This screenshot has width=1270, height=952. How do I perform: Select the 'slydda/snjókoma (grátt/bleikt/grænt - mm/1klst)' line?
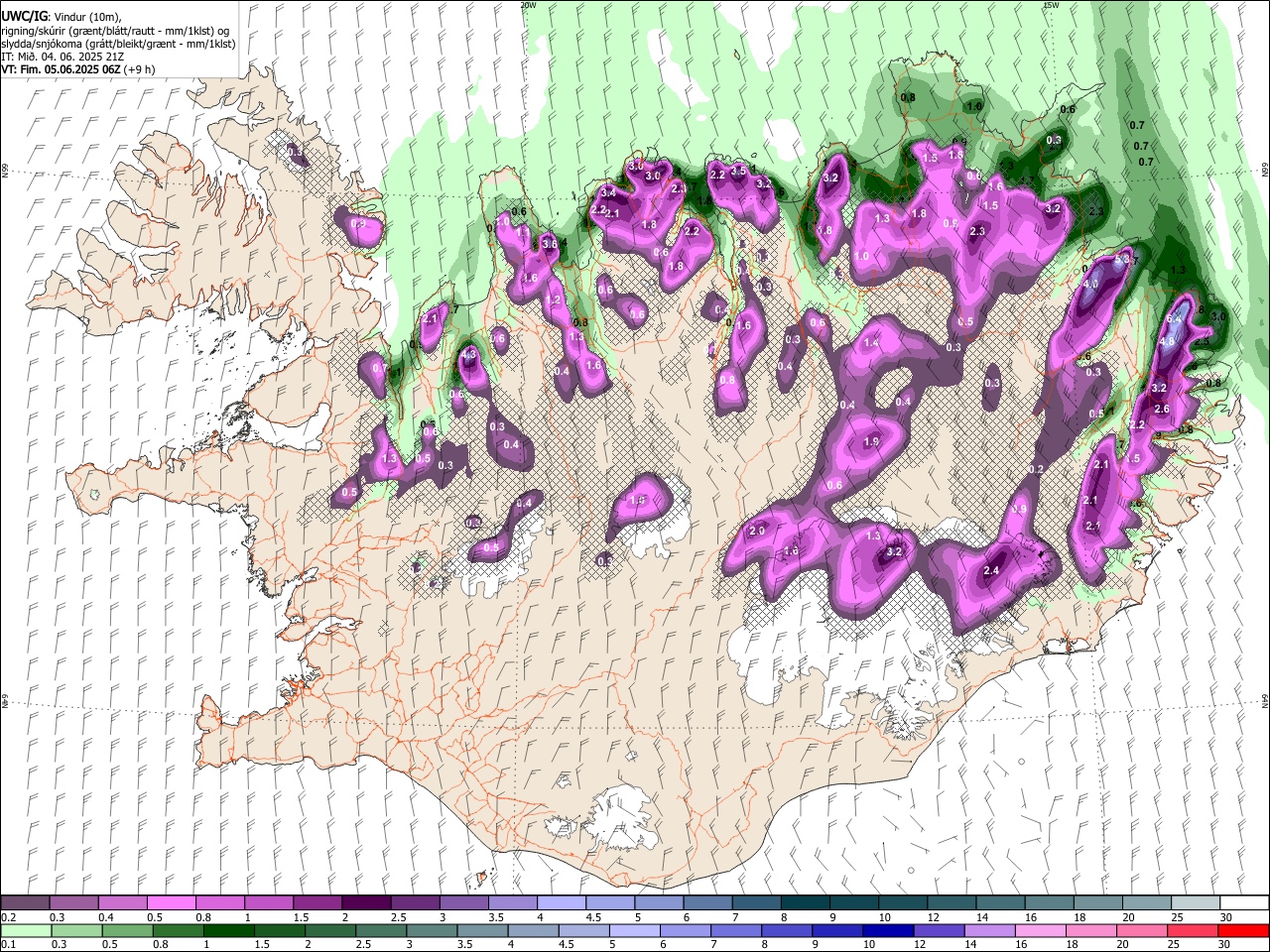click(118, 44)
